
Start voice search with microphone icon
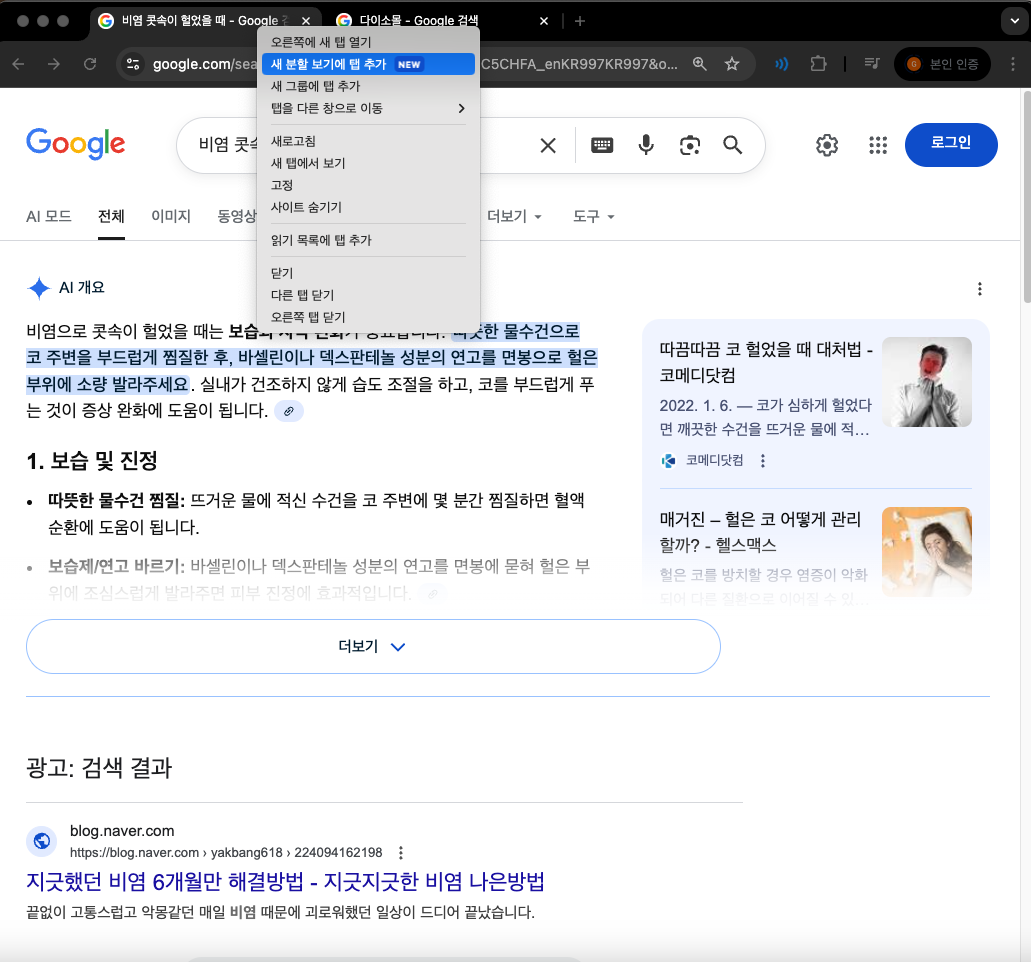(646, 146)
